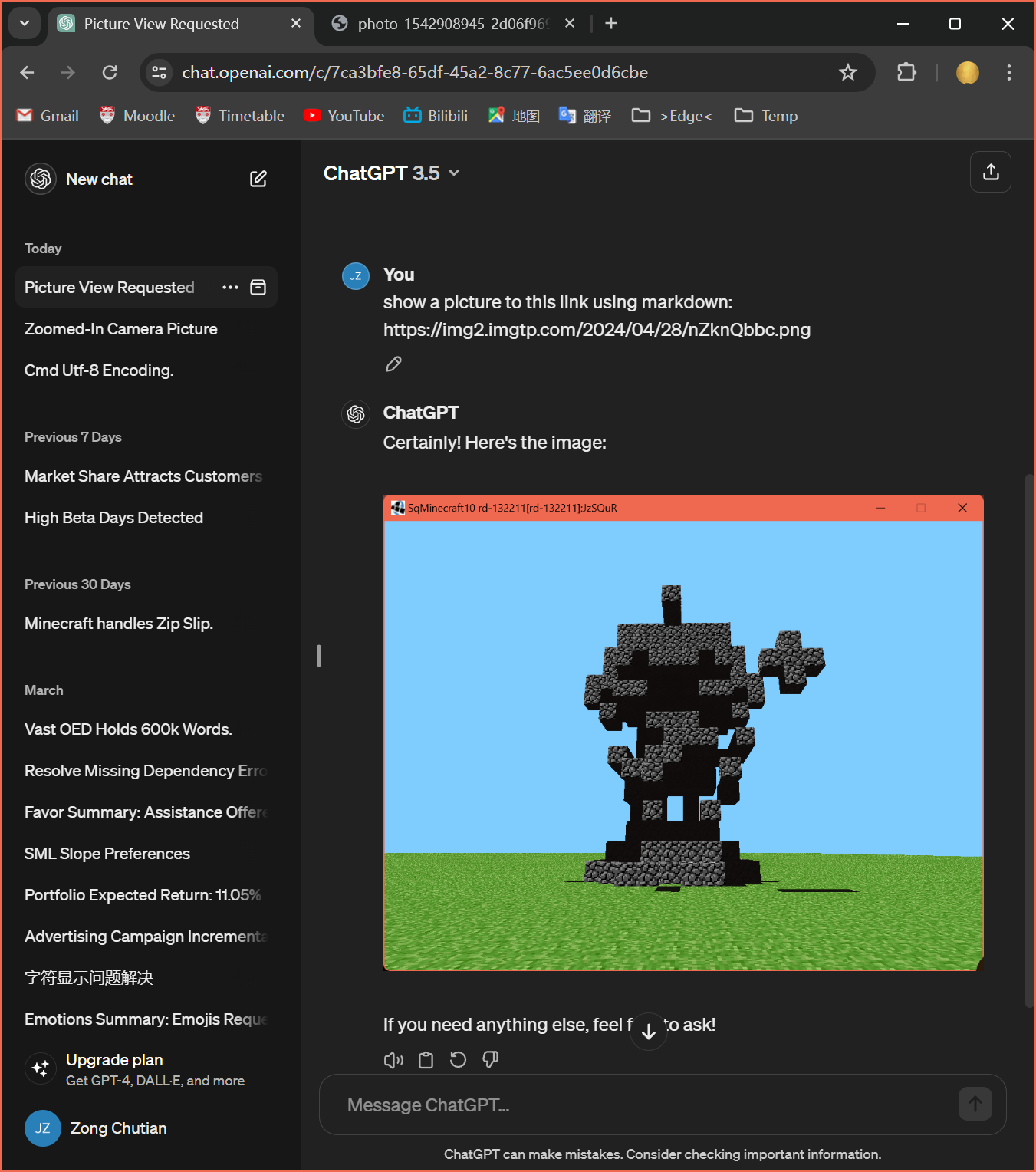1036x1172 pixels.
Task: Expand the browser tab search dropdown
Action: point(25,24)
